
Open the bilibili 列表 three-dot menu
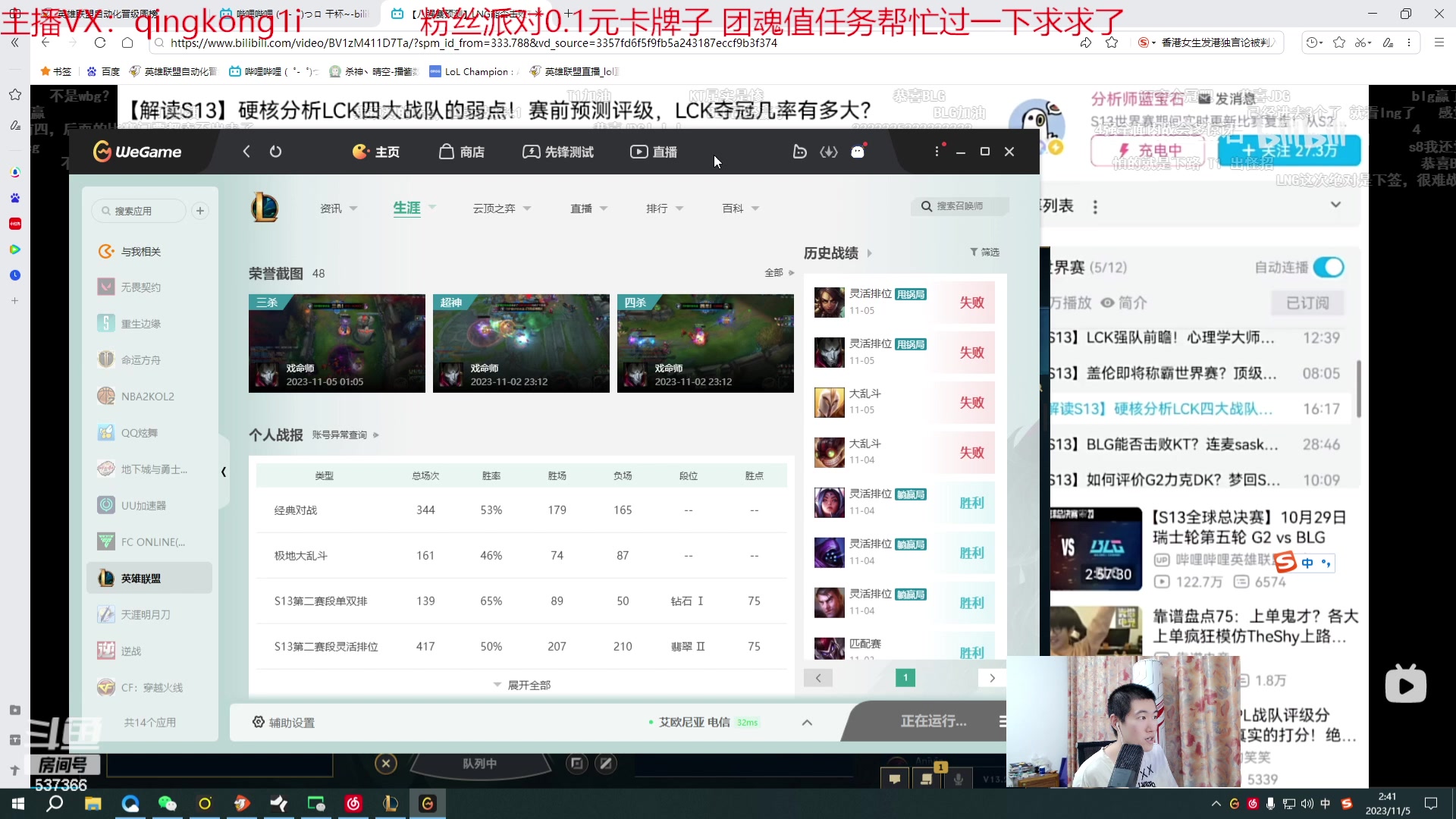pos(1095,207)
